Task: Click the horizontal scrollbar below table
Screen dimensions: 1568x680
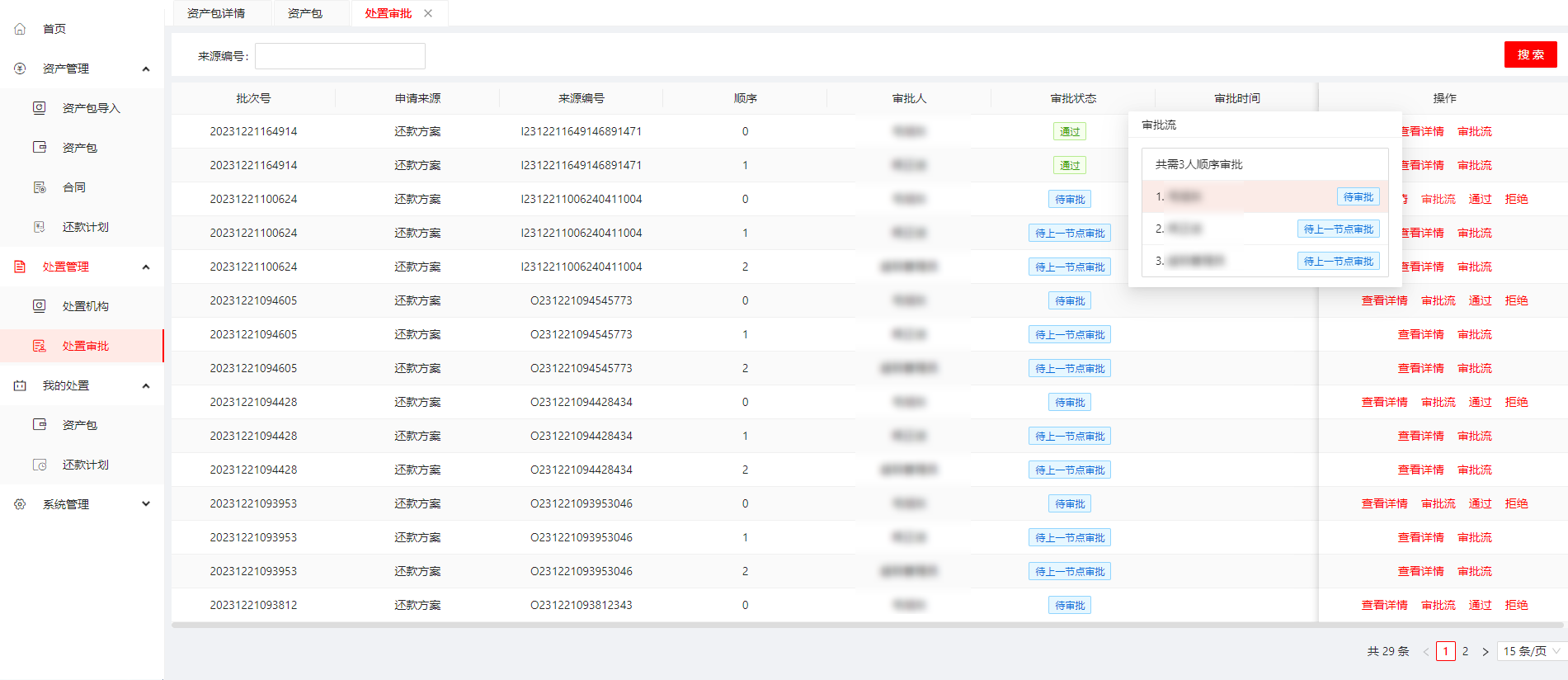Action: 868,626
